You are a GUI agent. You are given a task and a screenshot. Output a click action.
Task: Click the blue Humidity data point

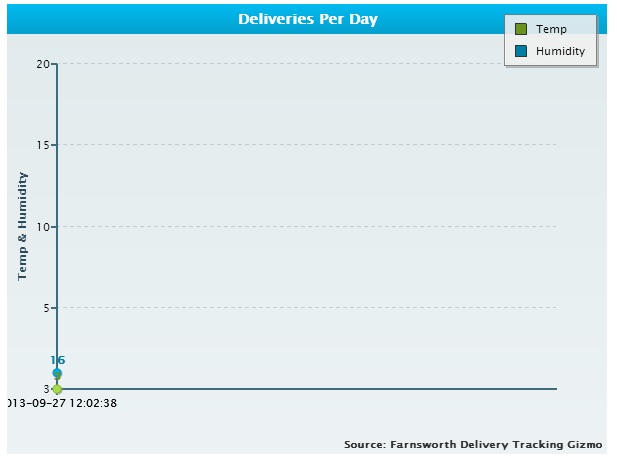tap(57, 373)
